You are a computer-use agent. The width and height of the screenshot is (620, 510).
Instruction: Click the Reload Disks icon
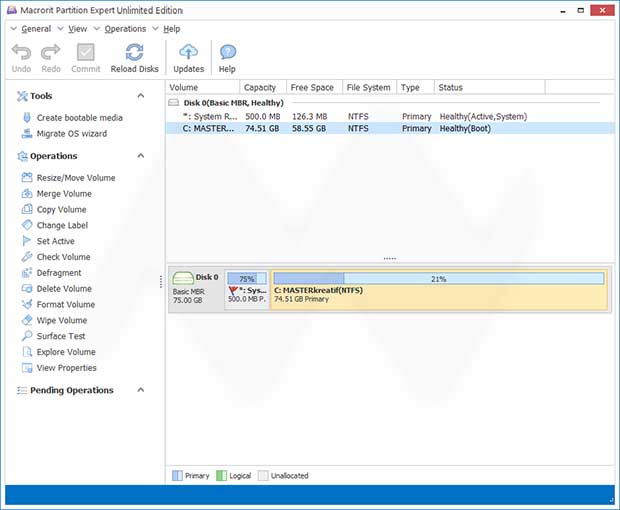[x=134, y=52]
